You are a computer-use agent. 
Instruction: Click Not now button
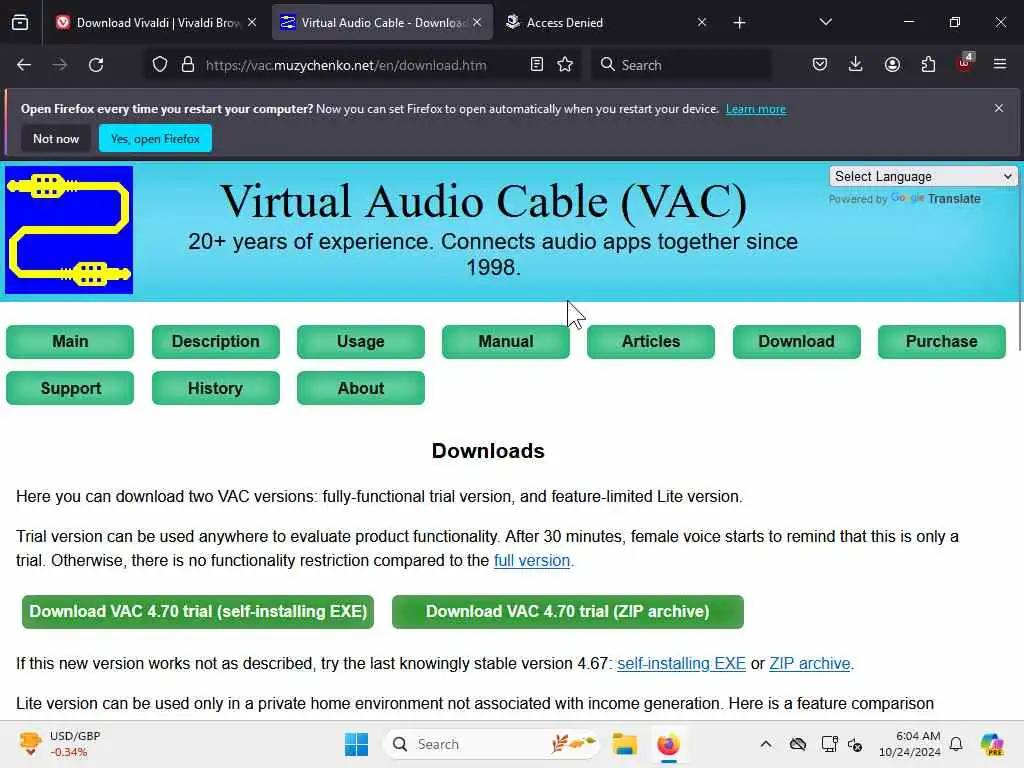(56, 138)
